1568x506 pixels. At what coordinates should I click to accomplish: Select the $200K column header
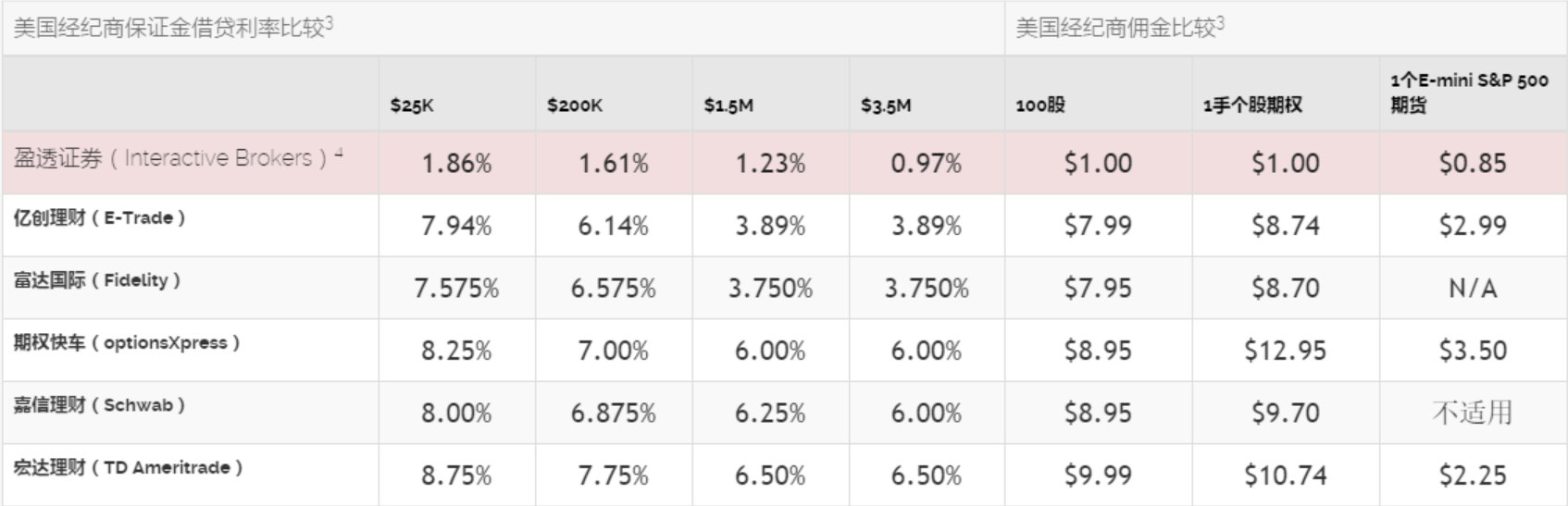tap(574, 105)
